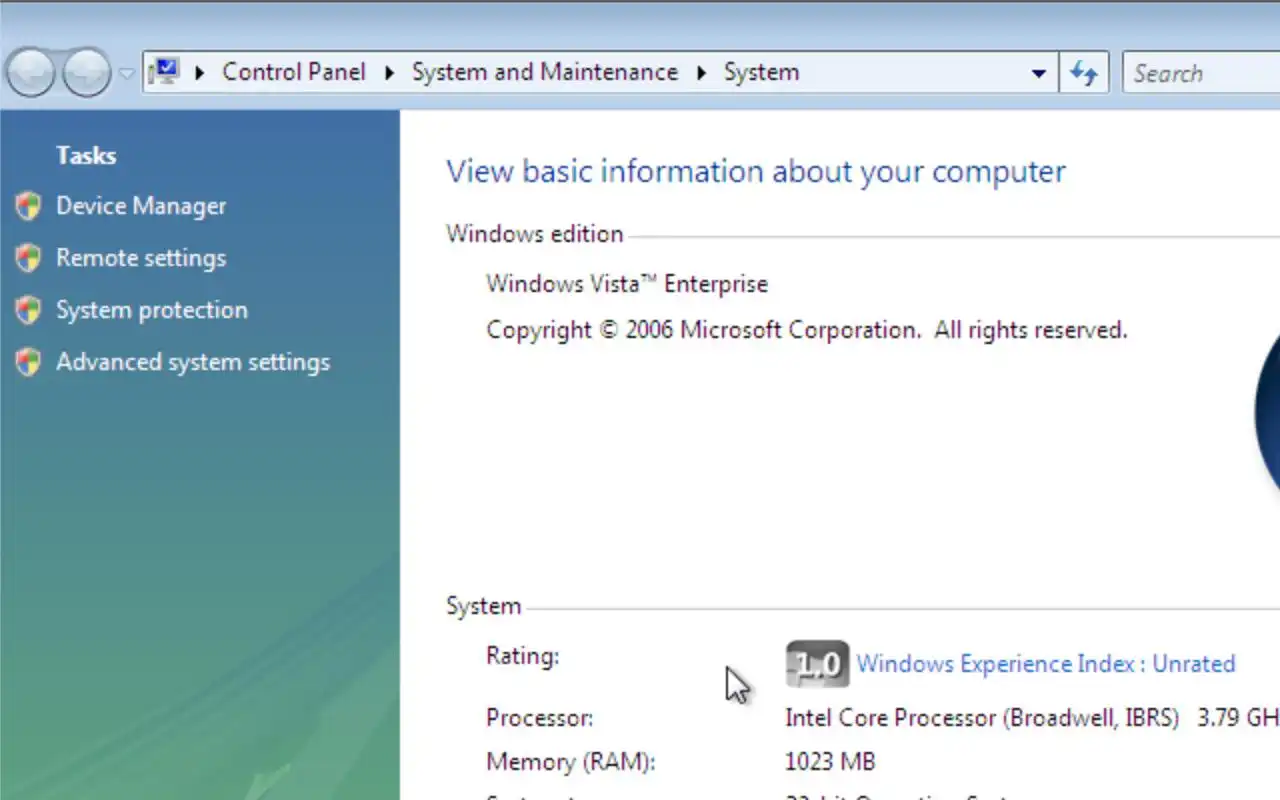Go to Control Panel breadcrumb
This screenshot has height=800, width=1280.
pos(294,72)
